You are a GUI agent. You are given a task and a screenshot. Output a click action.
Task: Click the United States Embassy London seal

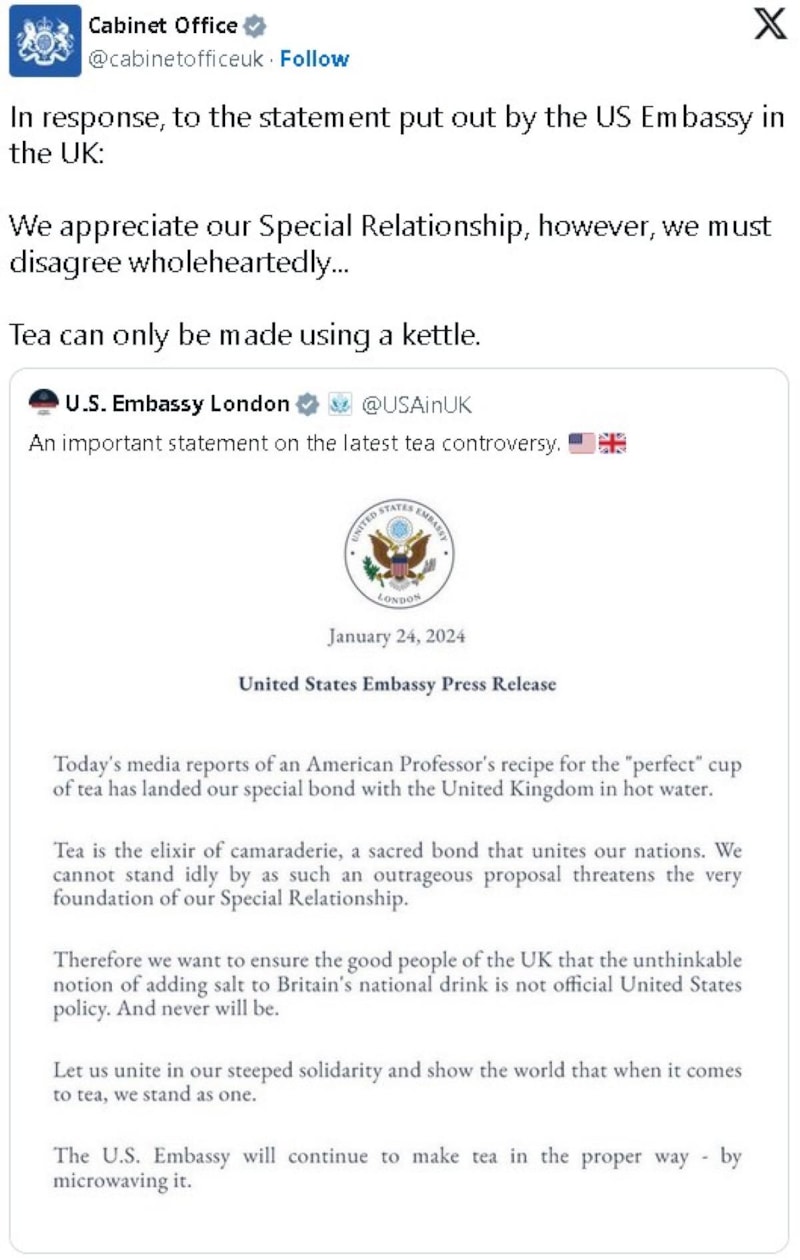399,553
